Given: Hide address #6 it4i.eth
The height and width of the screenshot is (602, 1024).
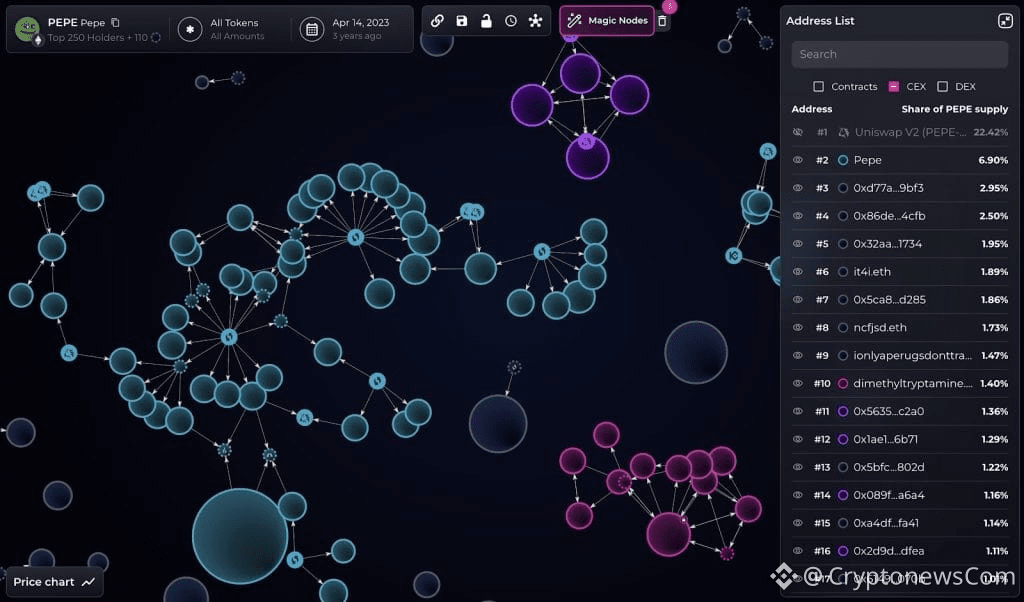Looking at the screenshot, I should 797,272.
